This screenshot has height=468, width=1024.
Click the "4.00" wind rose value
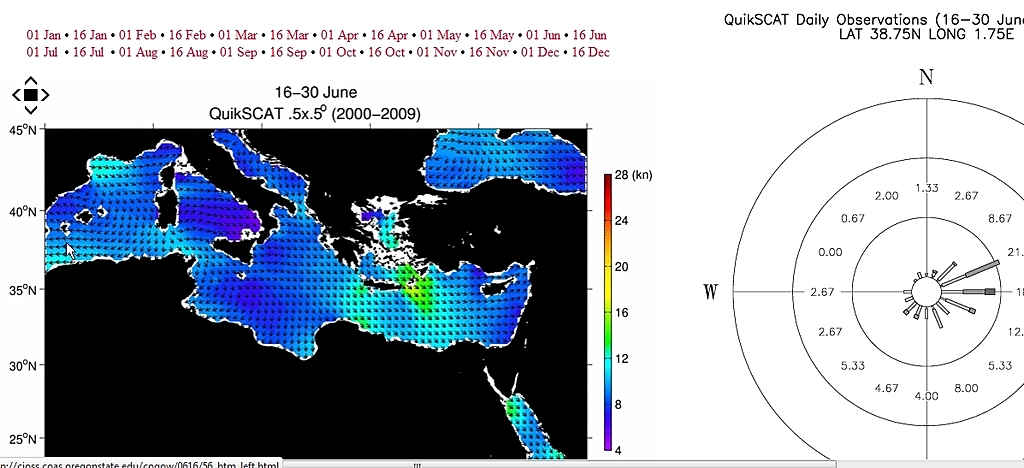point(927,396)
